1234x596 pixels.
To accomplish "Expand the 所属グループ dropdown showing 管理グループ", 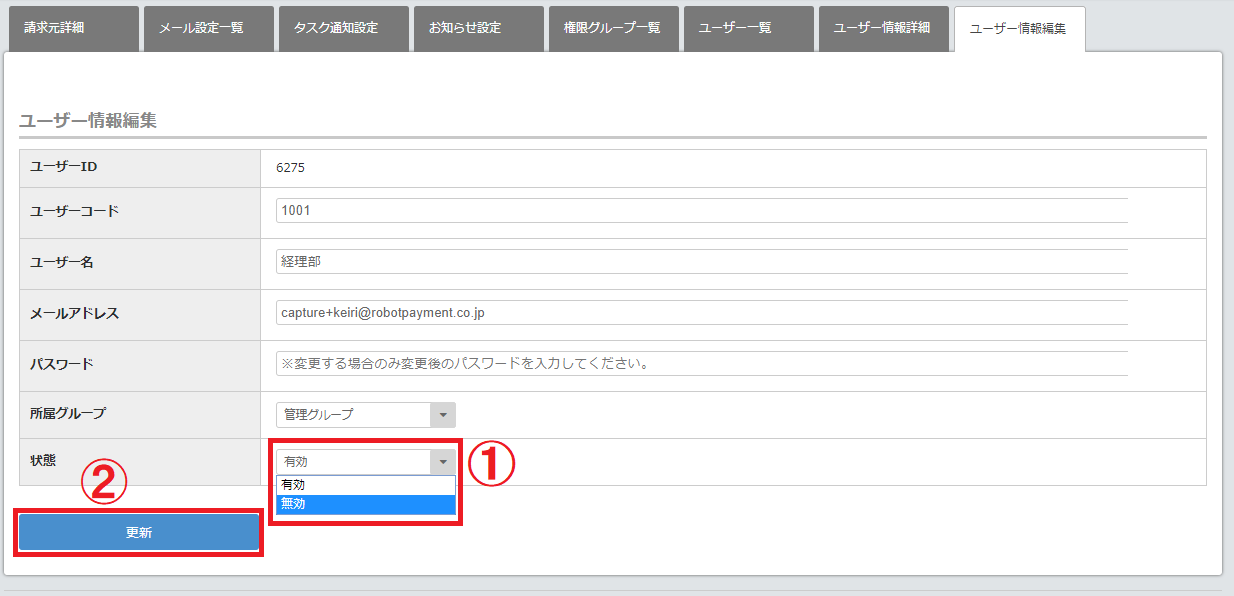I will pos(365,415).
